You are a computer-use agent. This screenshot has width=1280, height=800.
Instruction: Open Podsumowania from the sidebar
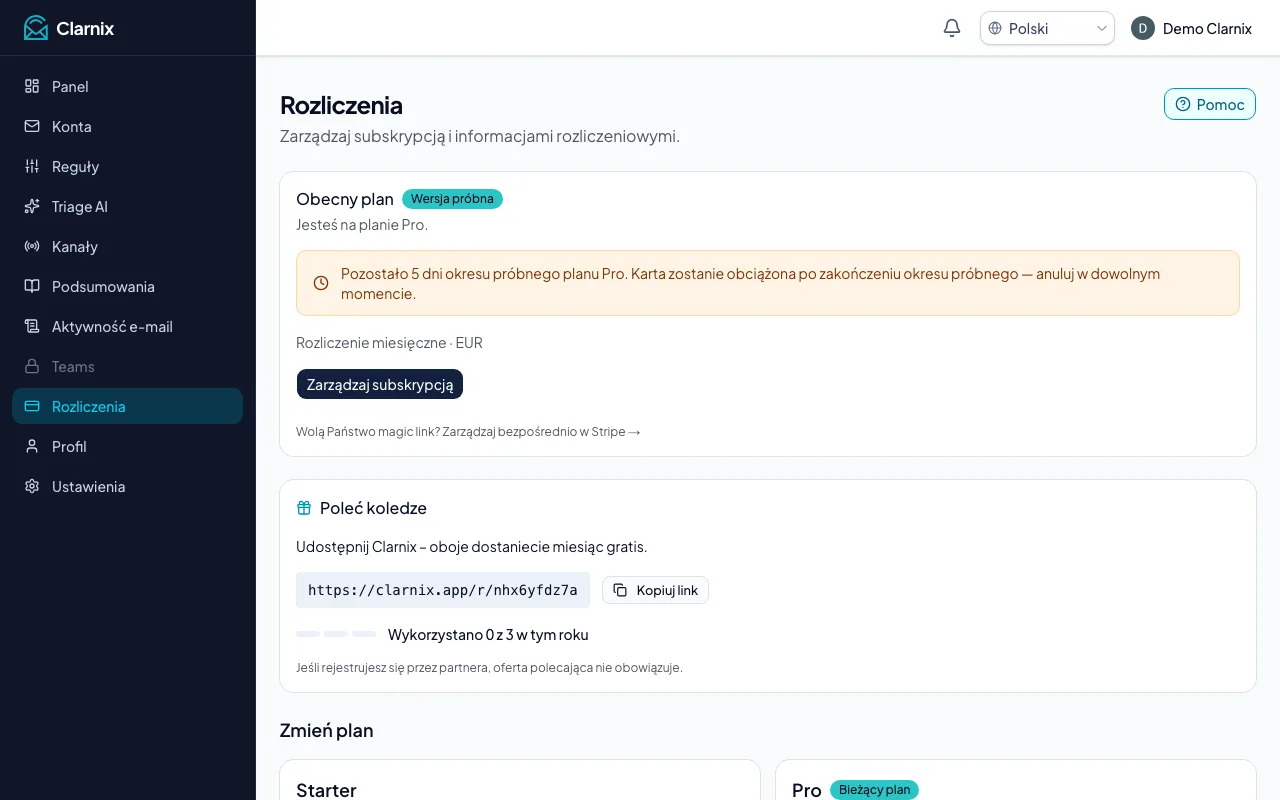[x=127, y=287]
